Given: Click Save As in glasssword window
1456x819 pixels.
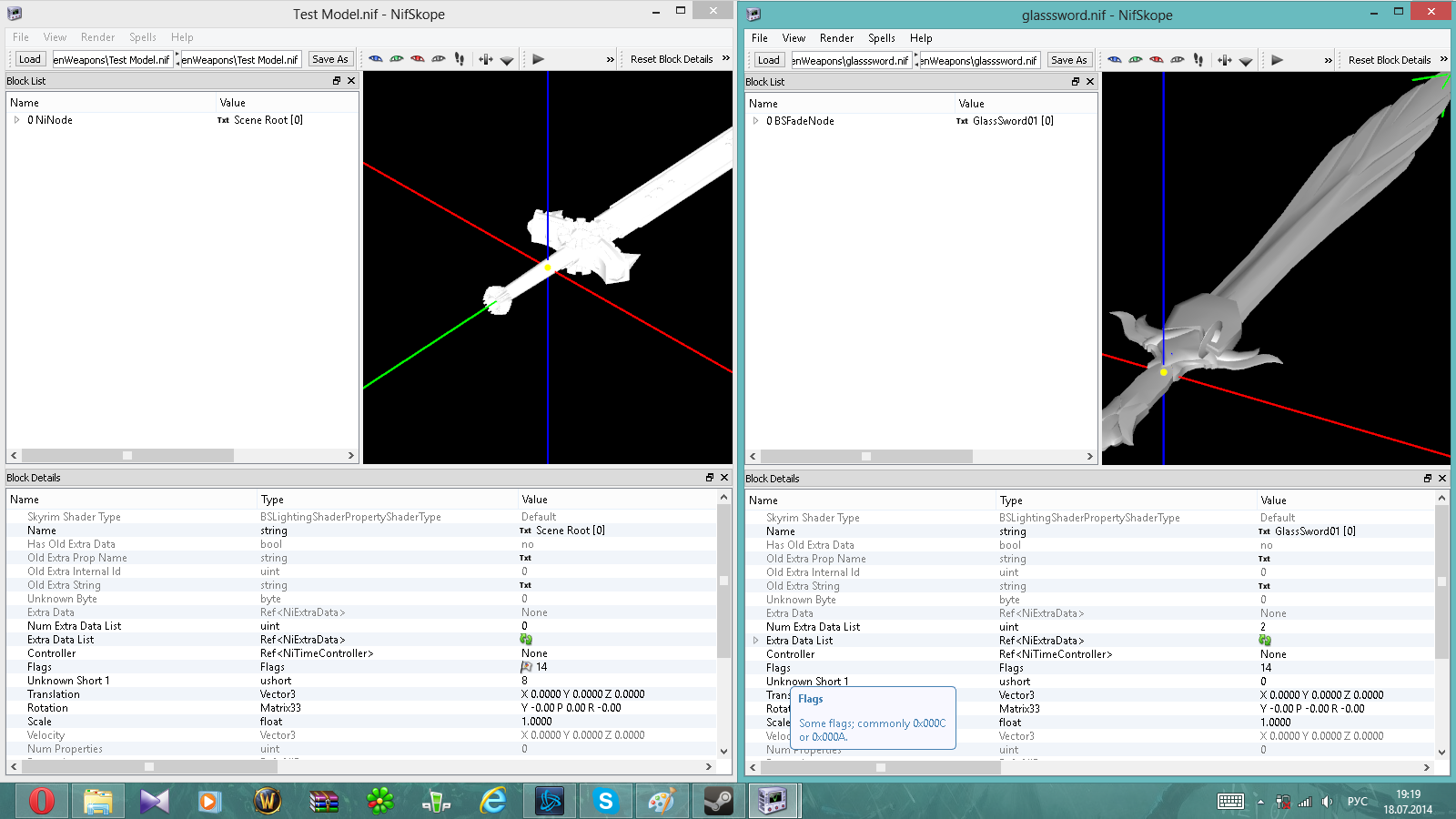Looking at the screenshot, I should [1068, 60].
